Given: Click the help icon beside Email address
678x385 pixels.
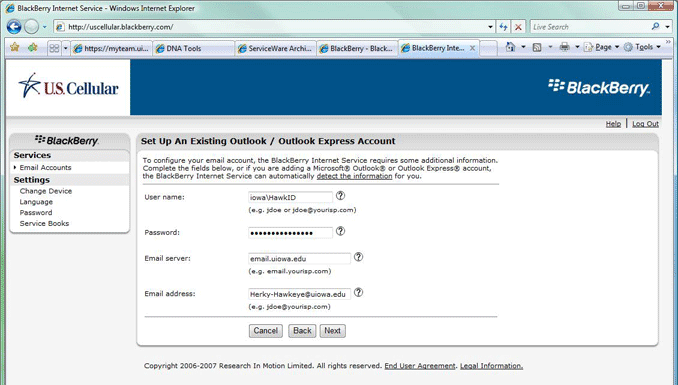Looking at the screenshot, I should point(358,293).
